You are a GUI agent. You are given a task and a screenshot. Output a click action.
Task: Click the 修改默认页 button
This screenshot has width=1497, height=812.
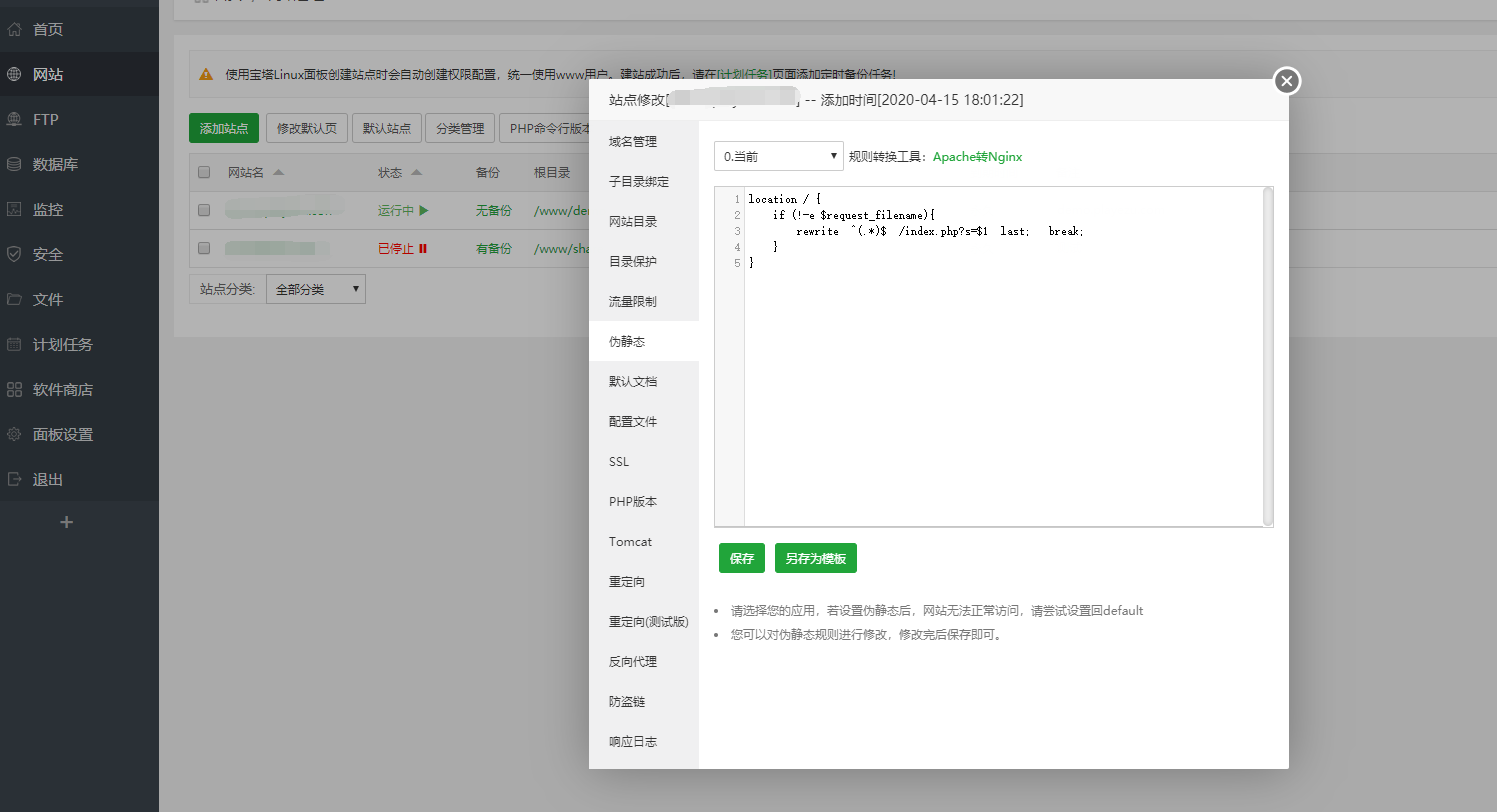point(308,128)
